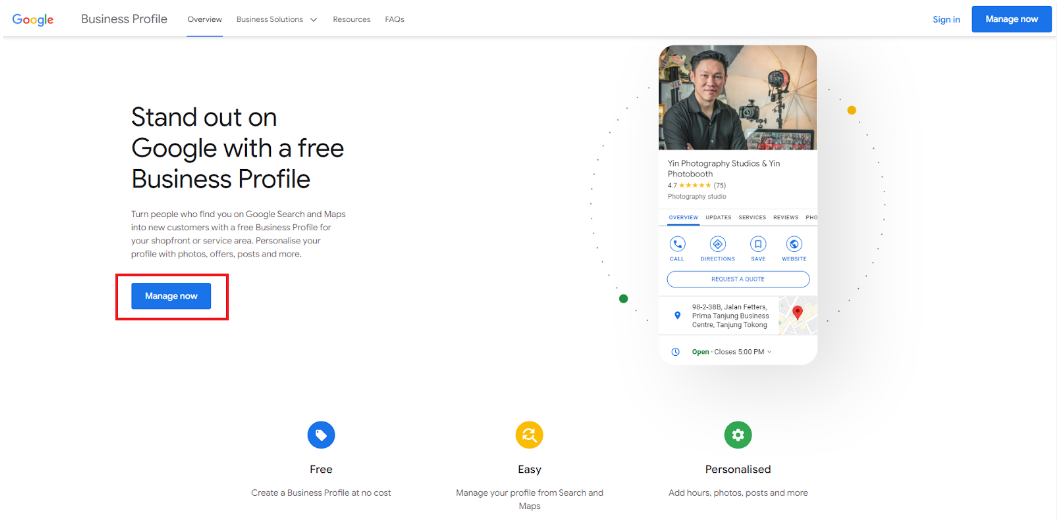Click the 'Personalised' feature heading
The width and height of the screenshot is (1058, 525).
coord(738,469)
